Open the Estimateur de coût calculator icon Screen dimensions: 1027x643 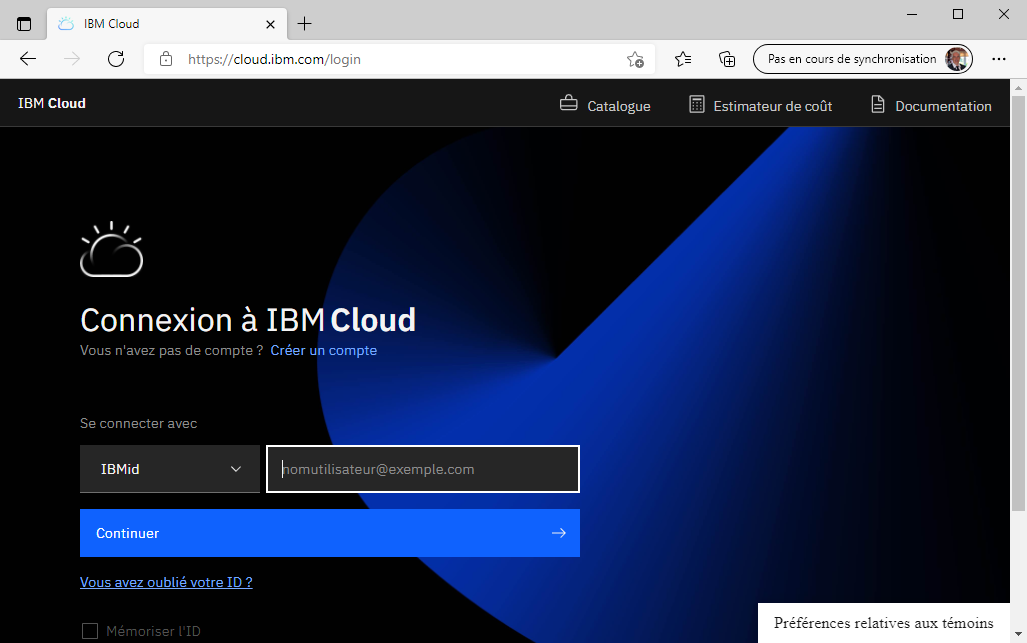[697, 104]
